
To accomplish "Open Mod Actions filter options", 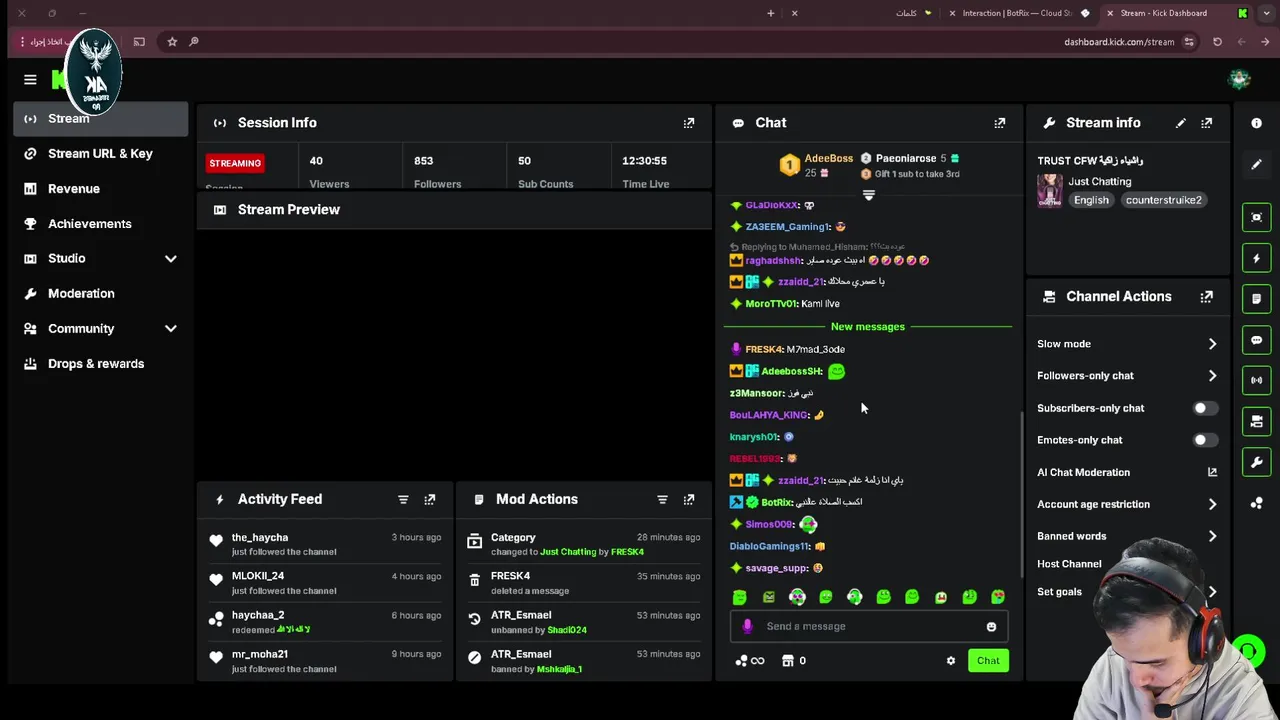I will pyautogui.click(x=662, y=499).
